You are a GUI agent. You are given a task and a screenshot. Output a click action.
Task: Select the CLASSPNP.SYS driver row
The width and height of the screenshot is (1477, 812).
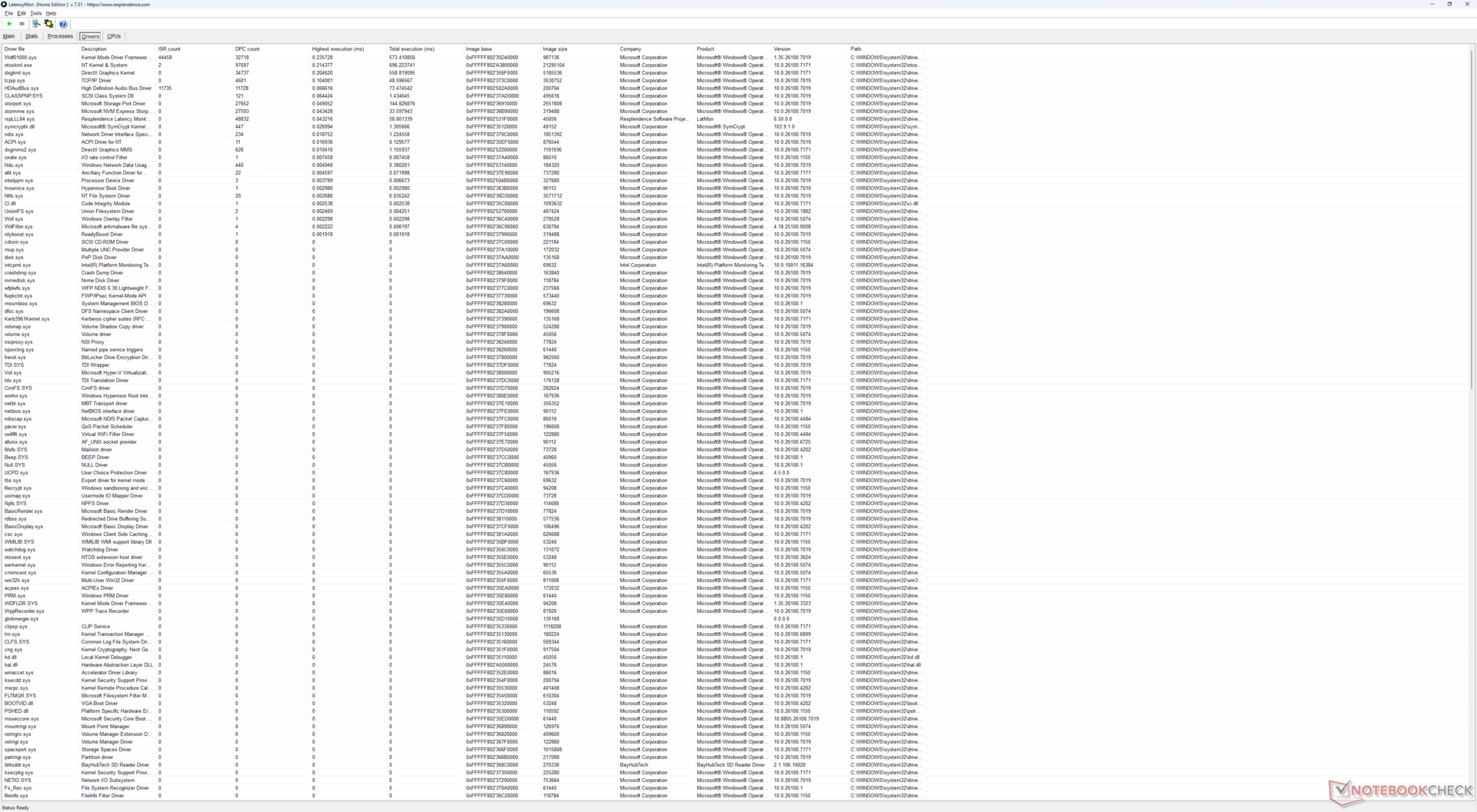click(463, 96)
